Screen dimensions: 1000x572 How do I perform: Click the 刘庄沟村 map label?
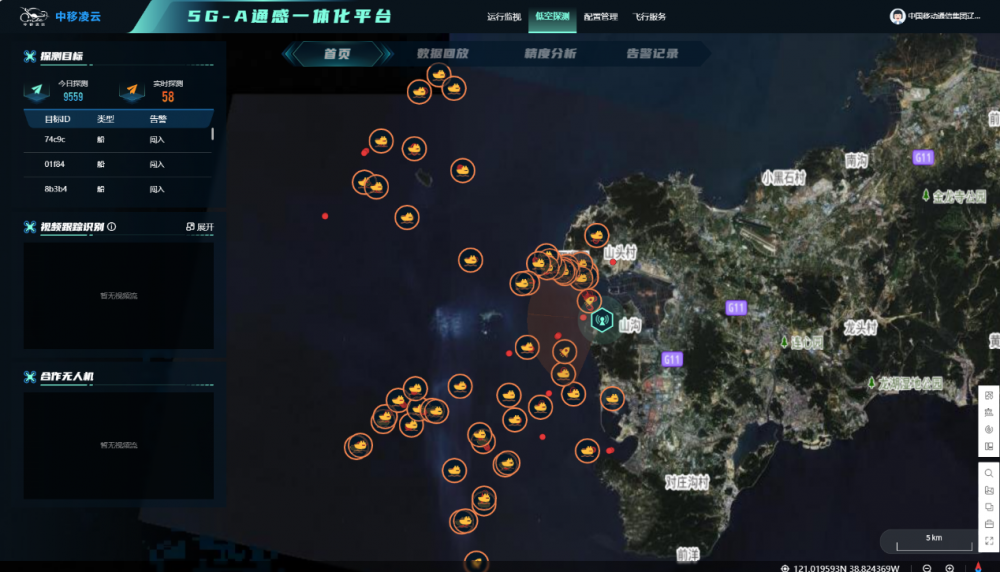click(x=687, y=483)
